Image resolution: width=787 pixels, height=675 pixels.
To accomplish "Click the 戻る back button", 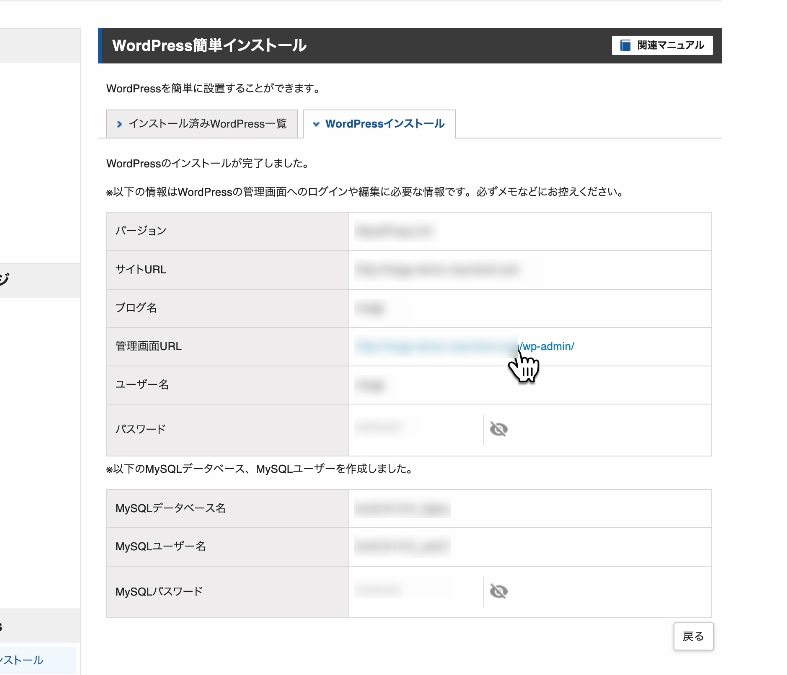I will [693, 636].
